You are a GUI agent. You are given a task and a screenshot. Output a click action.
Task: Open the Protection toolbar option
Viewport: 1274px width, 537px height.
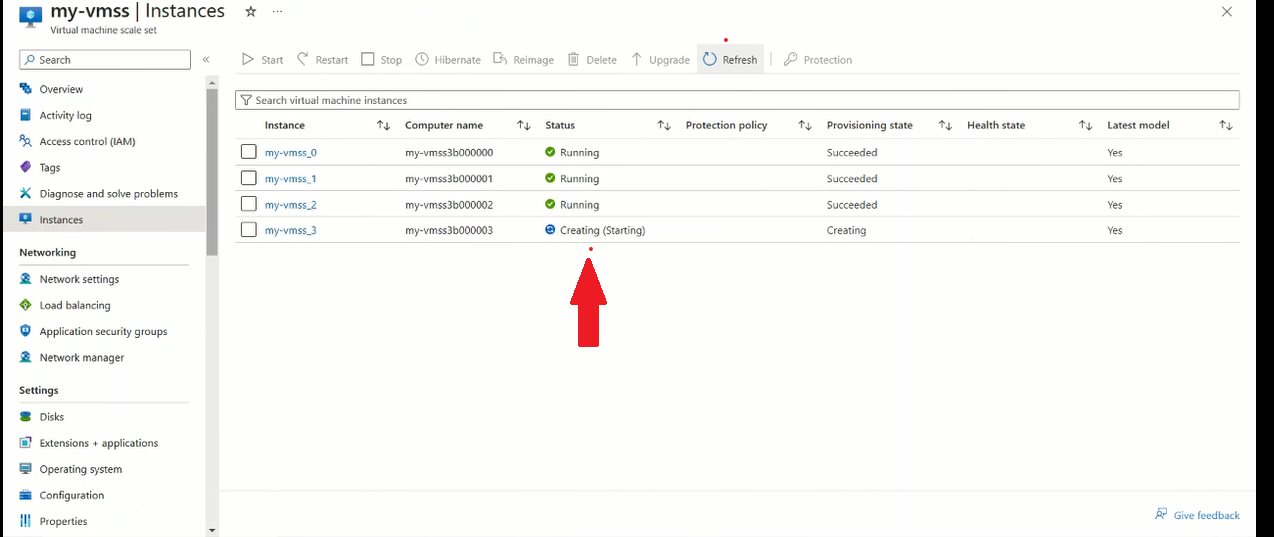(x=818, y=60)
